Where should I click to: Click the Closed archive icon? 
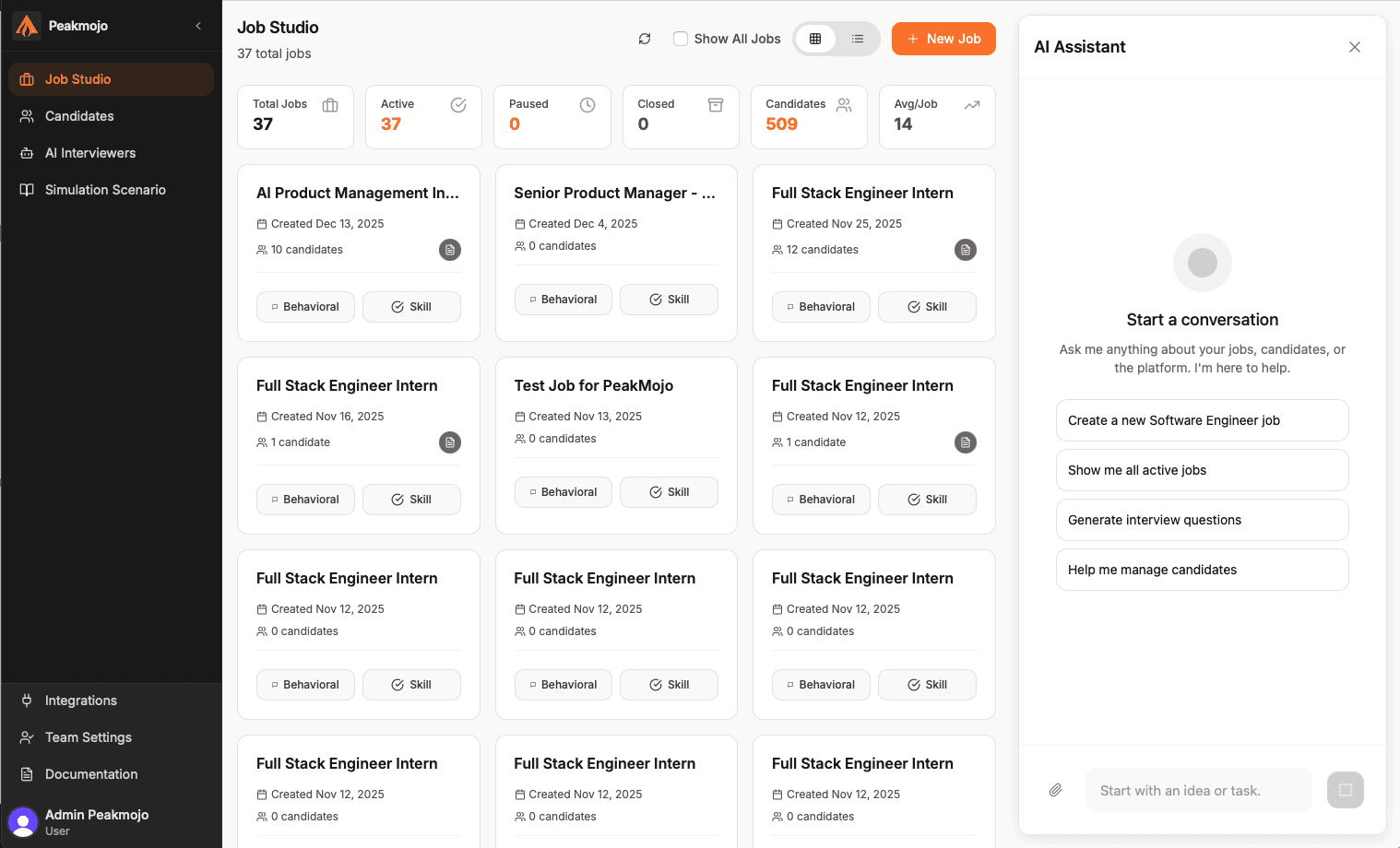(x=716, y=105)
